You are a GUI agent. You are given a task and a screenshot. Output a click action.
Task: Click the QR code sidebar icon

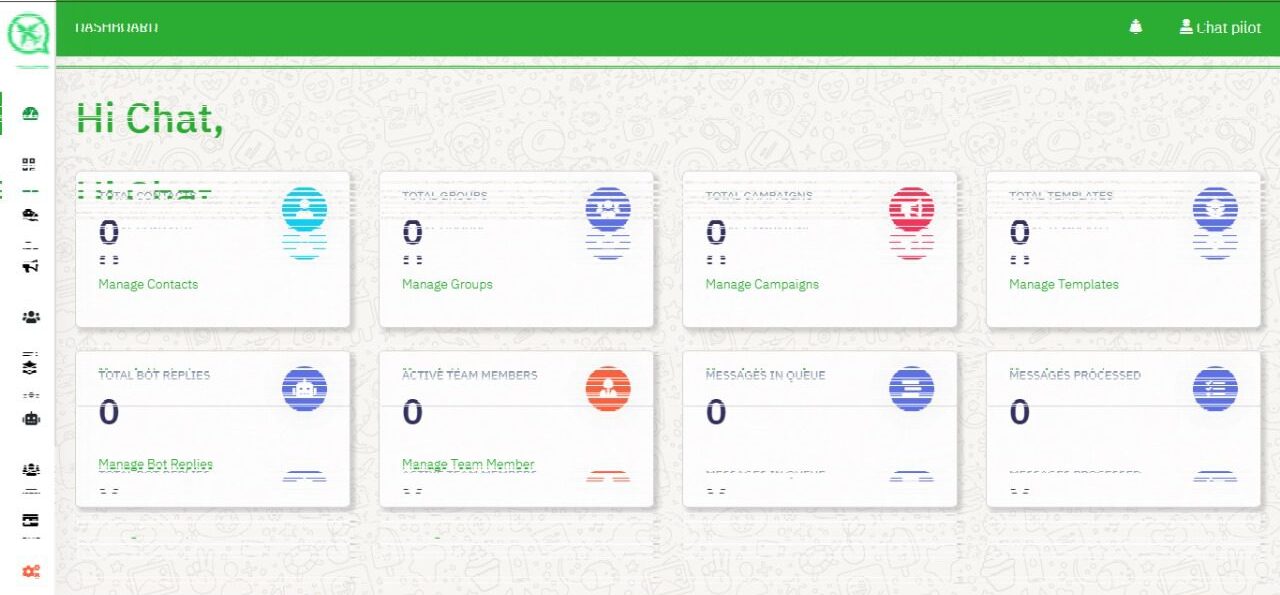point(30,164)
